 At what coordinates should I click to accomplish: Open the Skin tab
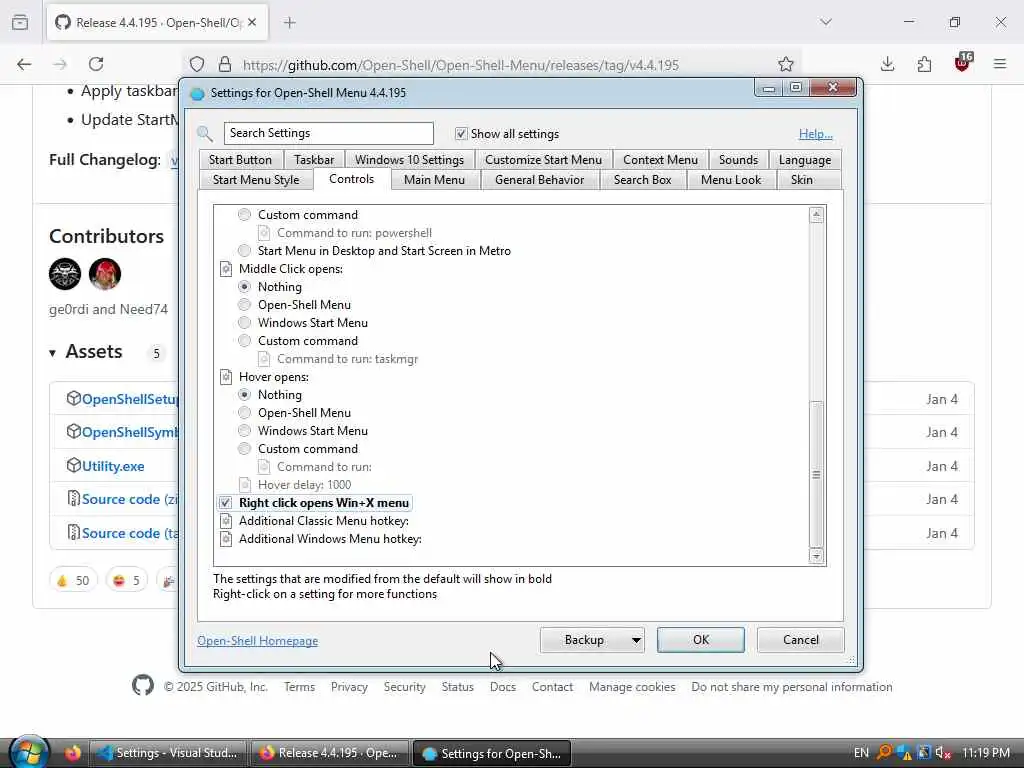click(802, 180)
